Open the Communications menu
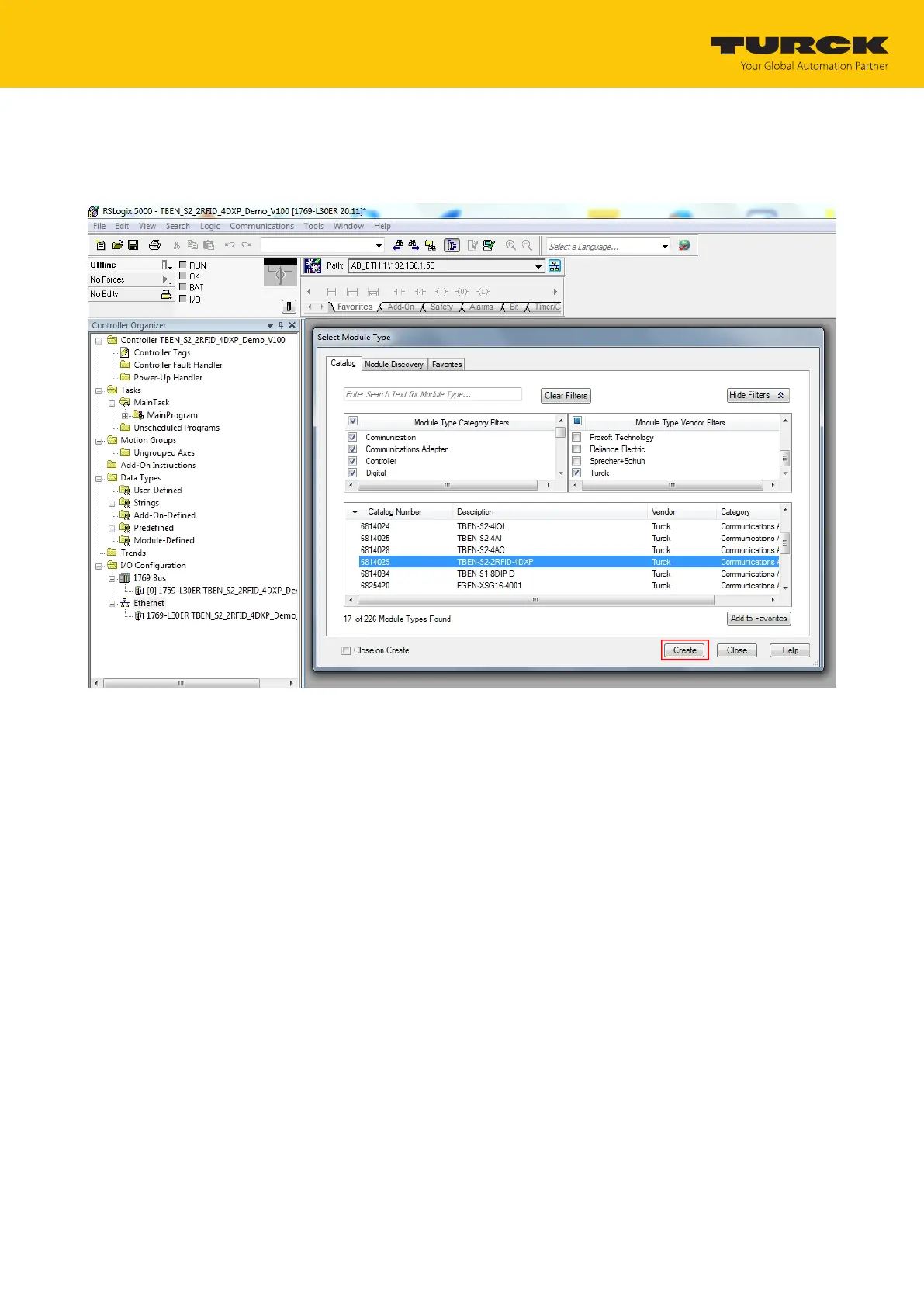 coord(261,226)
